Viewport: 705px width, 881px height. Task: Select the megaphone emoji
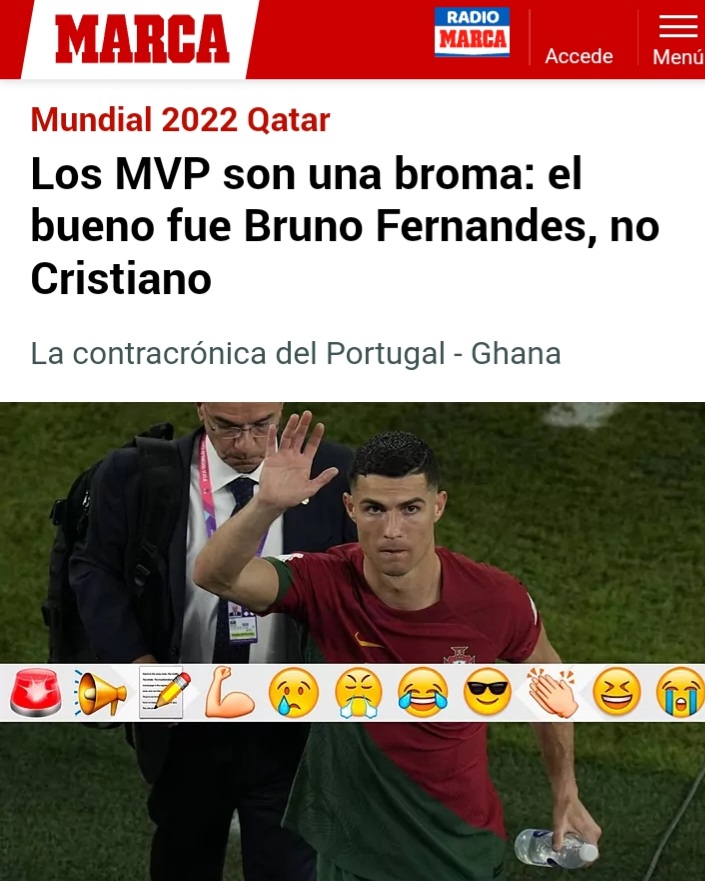[100, 693]
